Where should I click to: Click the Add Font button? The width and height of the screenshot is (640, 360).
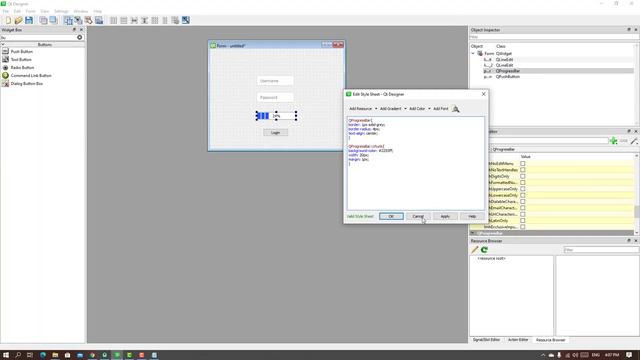coord(440,109)
